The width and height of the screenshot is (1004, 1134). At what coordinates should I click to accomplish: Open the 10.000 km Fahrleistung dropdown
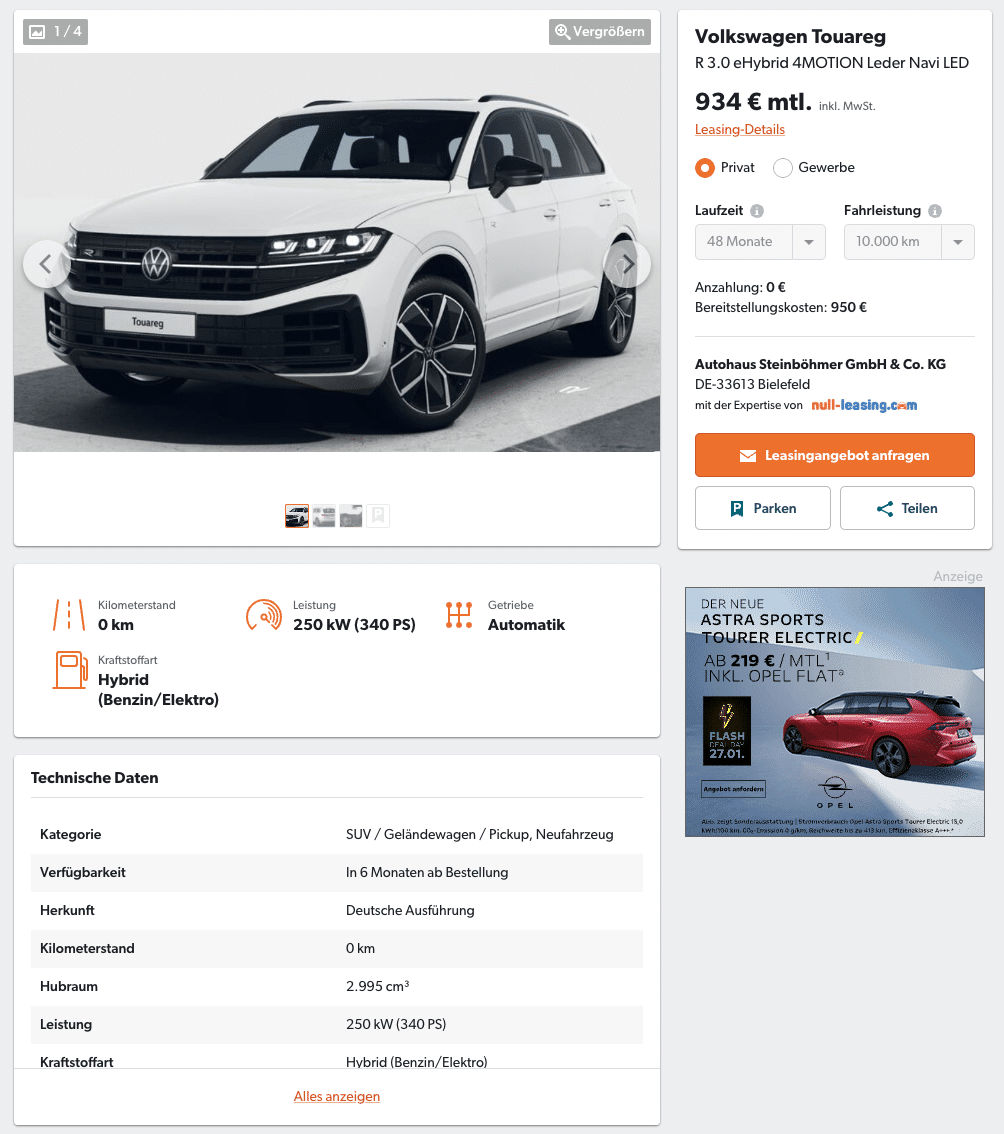tap(909, 242)
